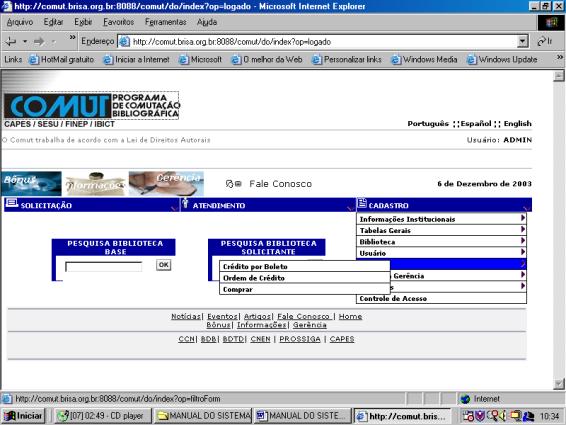Image resolution: width=566 pixels, height=425 pixels.
Task: Click the Windows Update links-bar shortcut
Action: pos(502,60)
